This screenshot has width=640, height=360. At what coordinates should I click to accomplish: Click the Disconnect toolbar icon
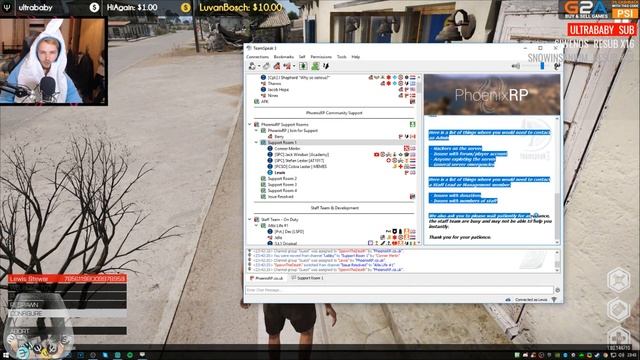click(x=266, y=66)
